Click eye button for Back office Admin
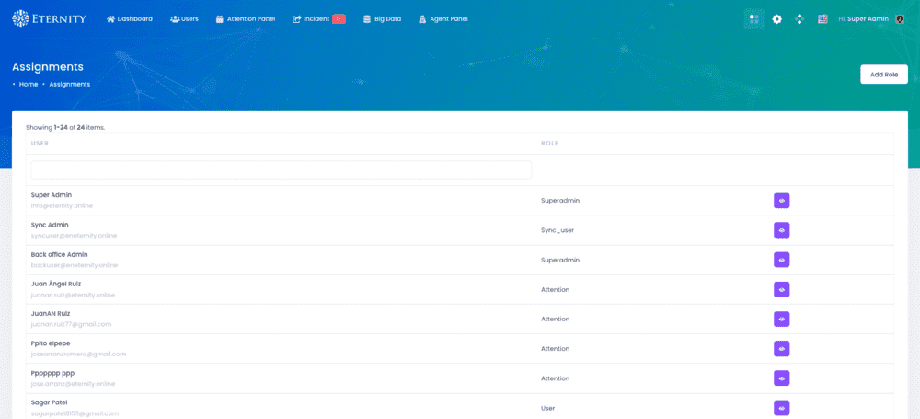 [x=781, y=259]
